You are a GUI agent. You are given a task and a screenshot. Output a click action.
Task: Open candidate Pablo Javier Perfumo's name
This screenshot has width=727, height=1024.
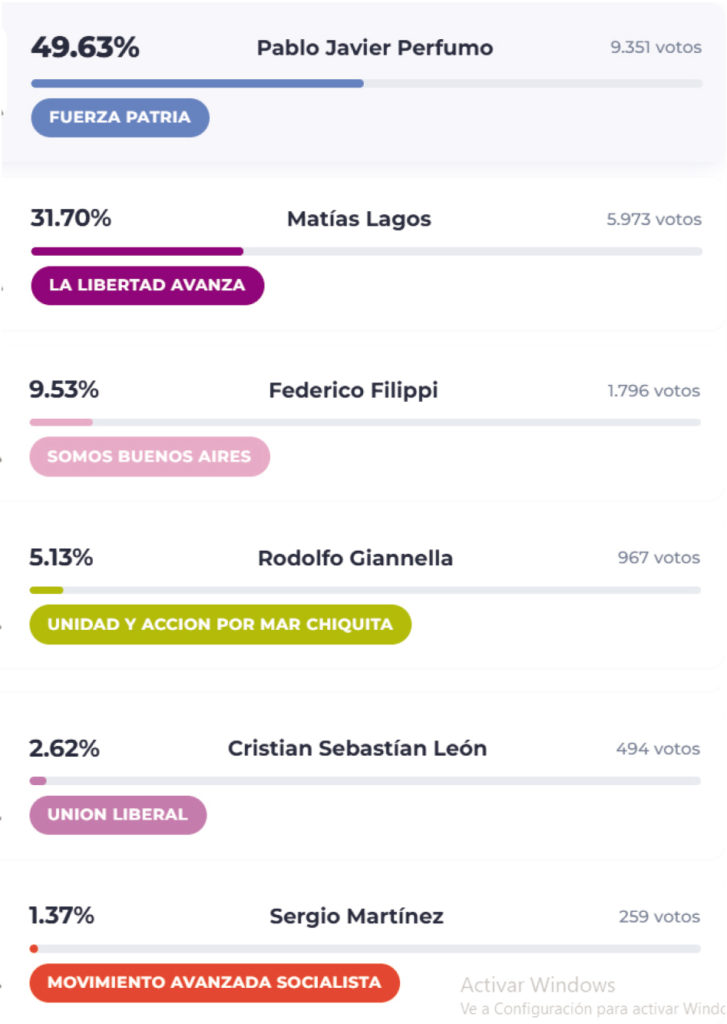click(x=374, y=48)
